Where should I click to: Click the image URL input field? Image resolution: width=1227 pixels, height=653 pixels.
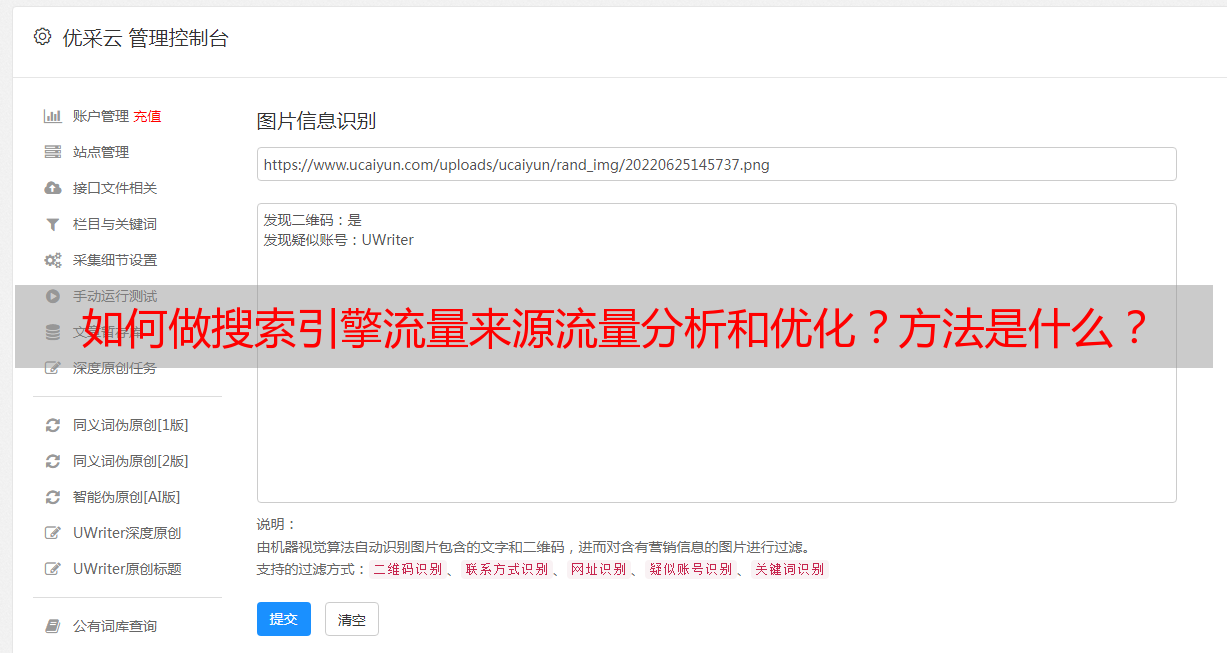click(x=716, y=164)
